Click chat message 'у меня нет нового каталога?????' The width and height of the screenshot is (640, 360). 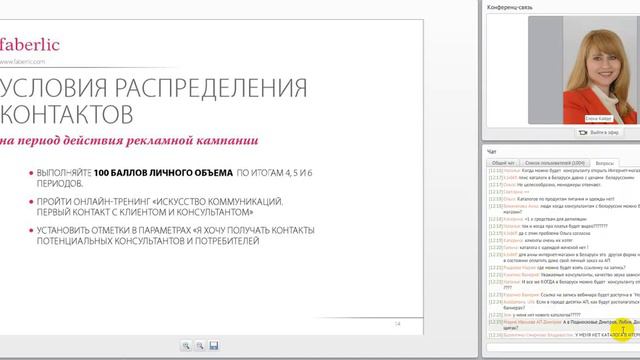546,315
